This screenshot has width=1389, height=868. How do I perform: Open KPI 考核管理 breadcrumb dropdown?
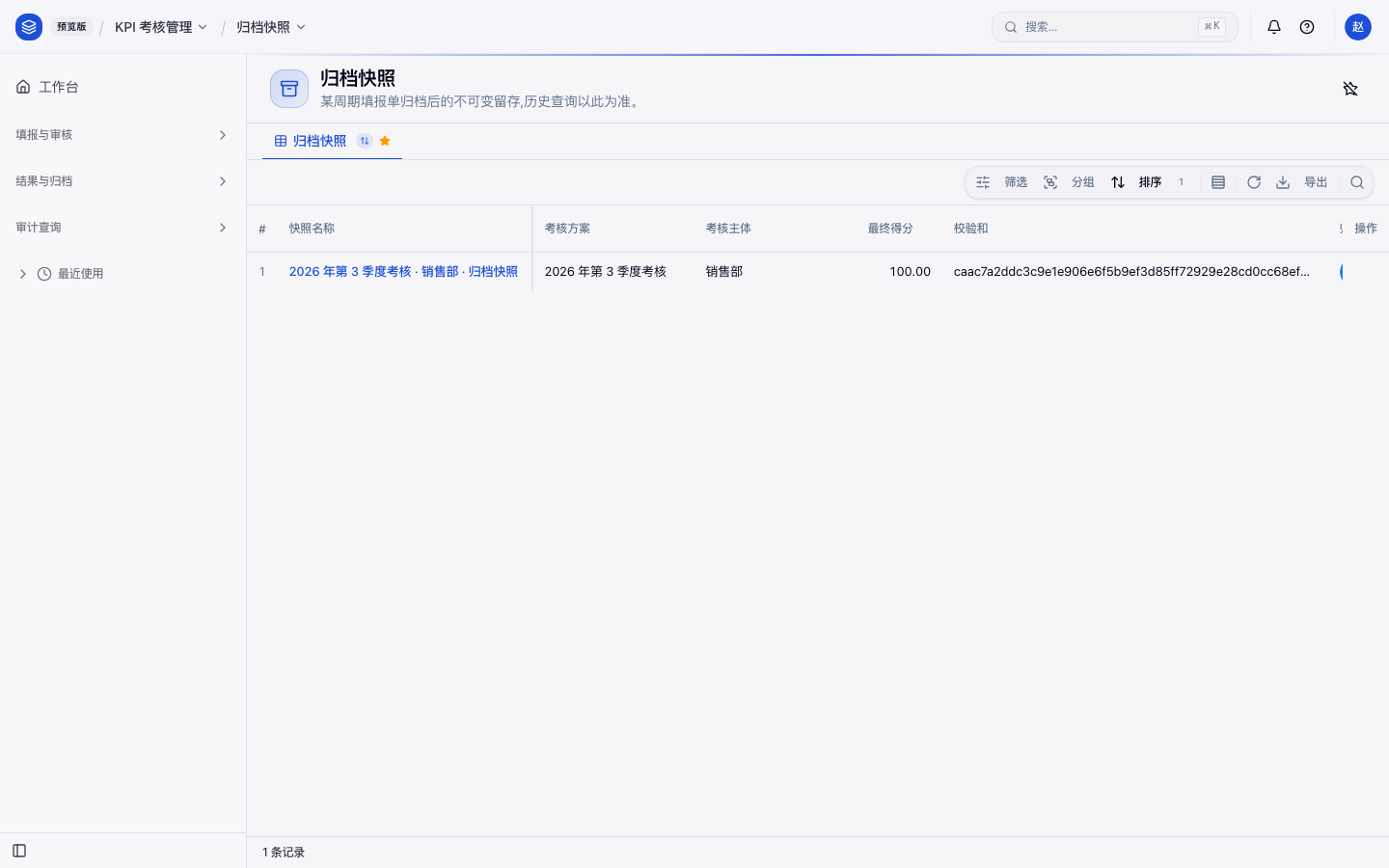click(x=161, y=27)
